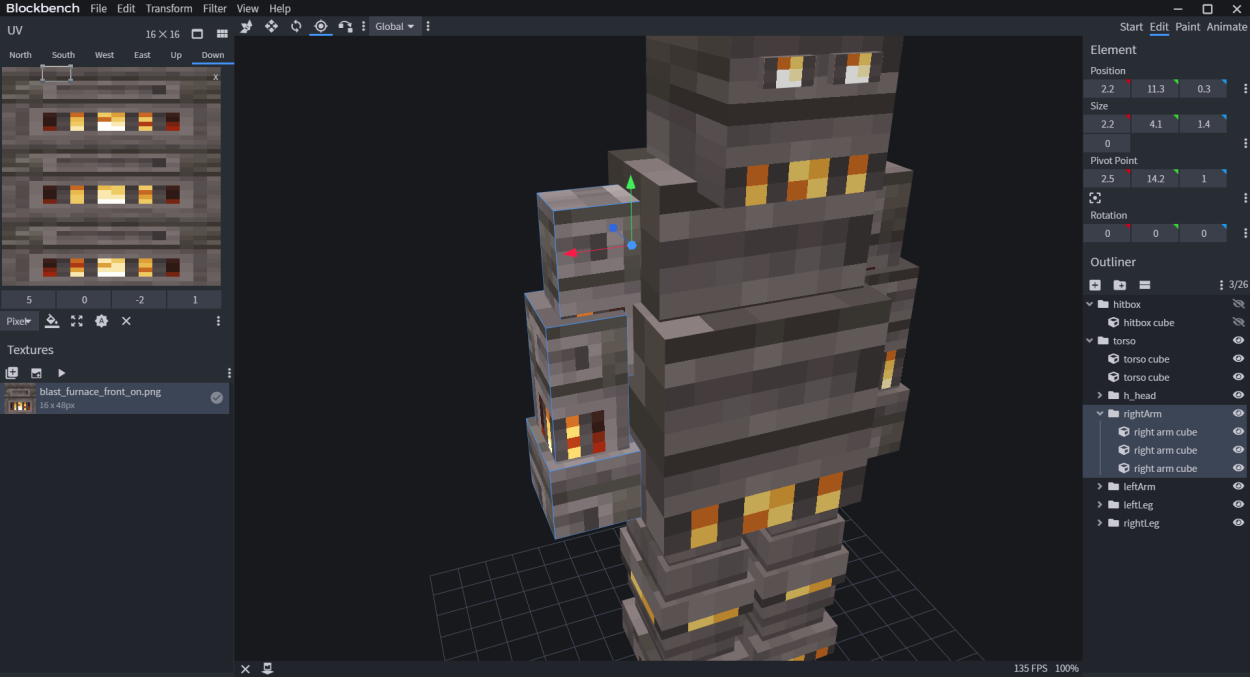Open Position row three-dot options
This screenshot has height=677, width=1250.
tap(1245, 89)
